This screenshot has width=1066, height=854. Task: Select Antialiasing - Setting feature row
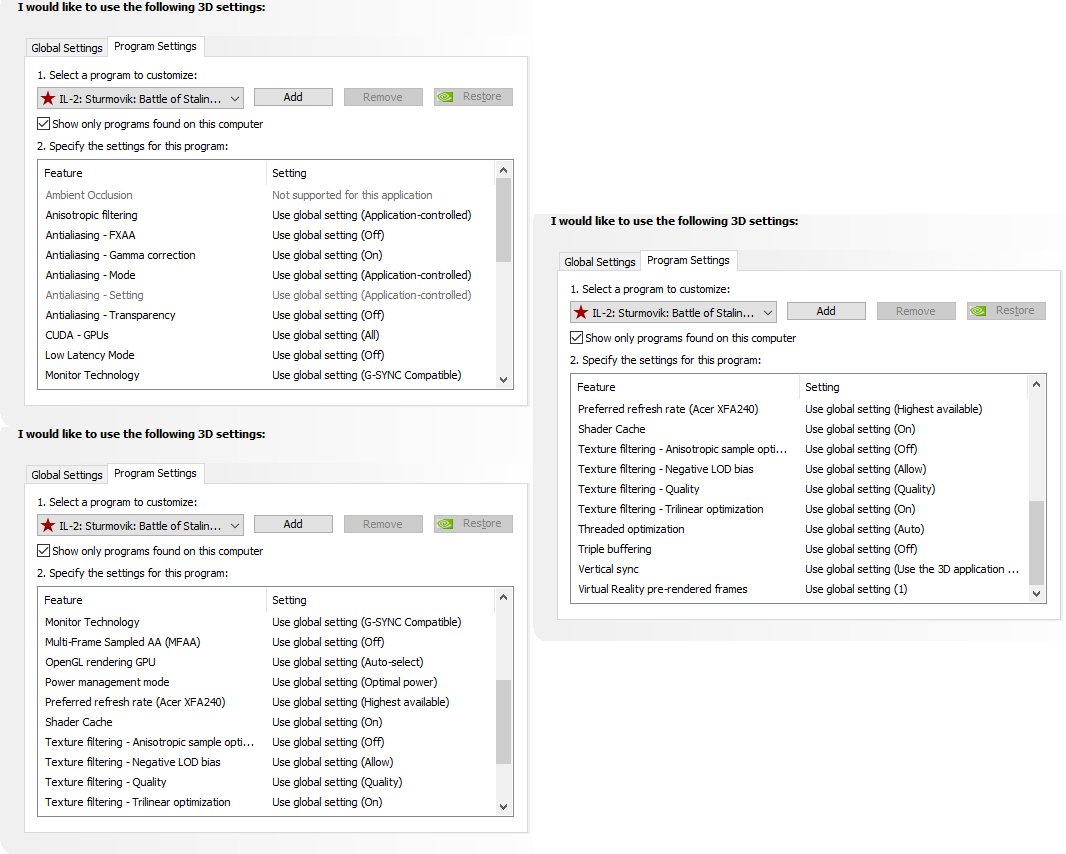click(267, 295)
